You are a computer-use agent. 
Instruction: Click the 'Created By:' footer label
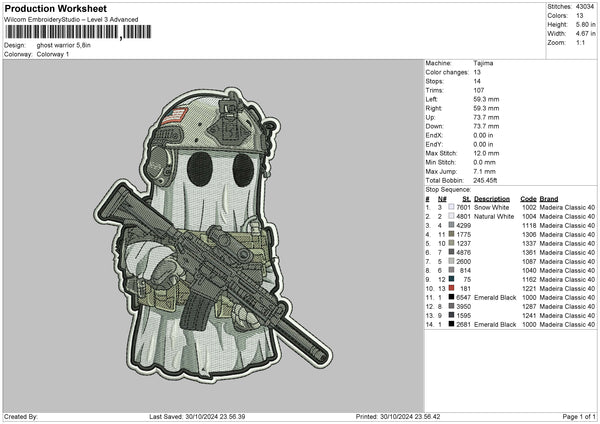coord(21,416)
